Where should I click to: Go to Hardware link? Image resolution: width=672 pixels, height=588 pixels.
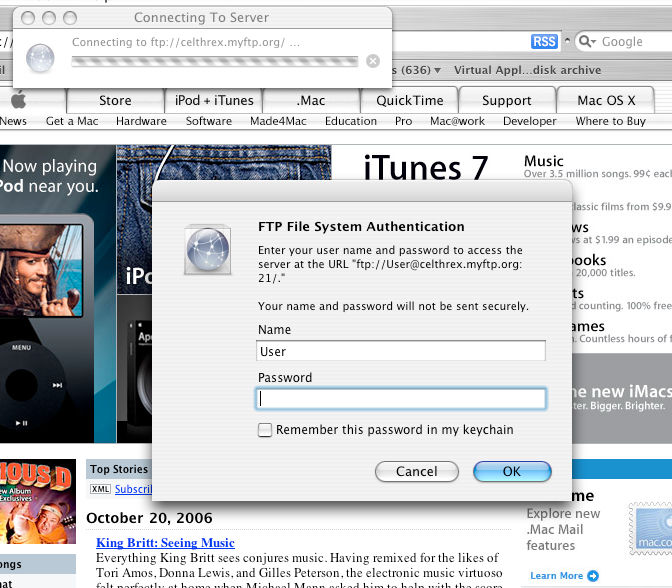pos(141,121)
